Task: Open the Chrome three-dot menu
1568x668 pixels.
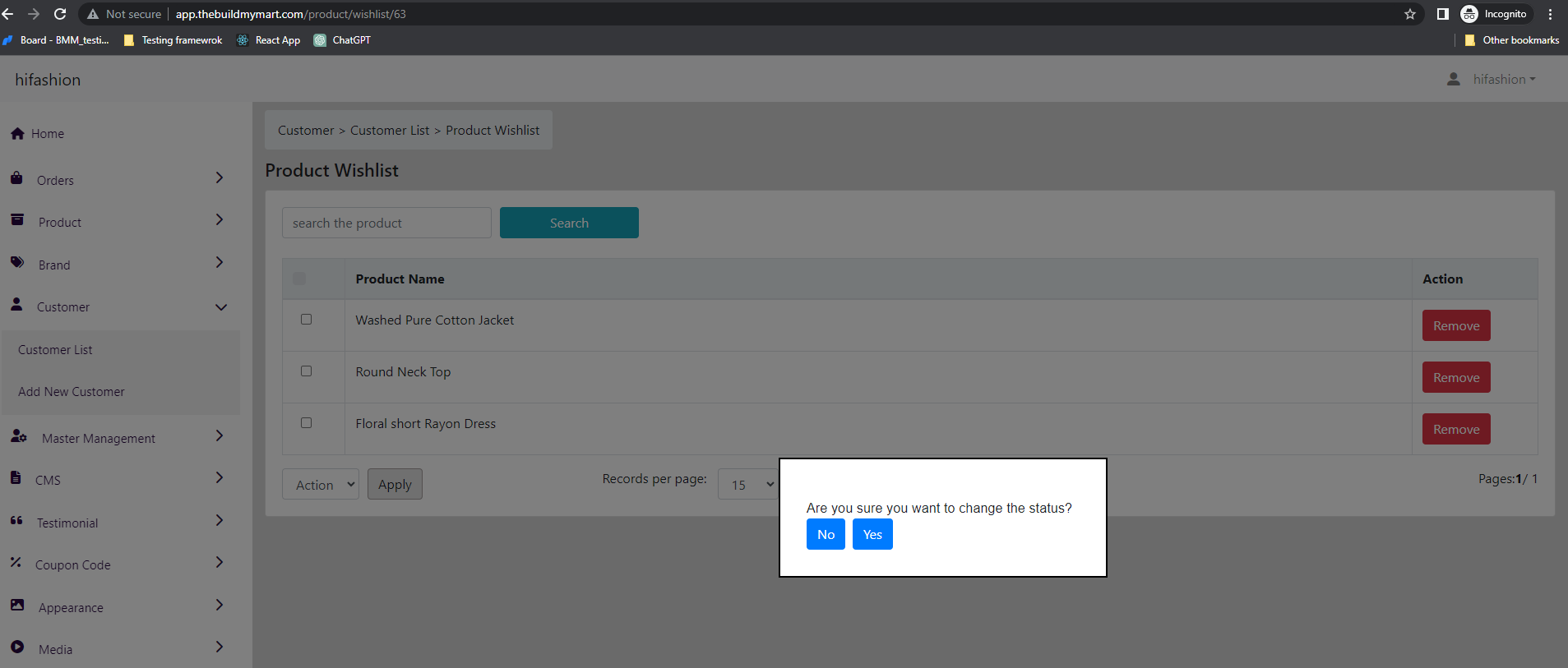Action: coord(1550,14)
